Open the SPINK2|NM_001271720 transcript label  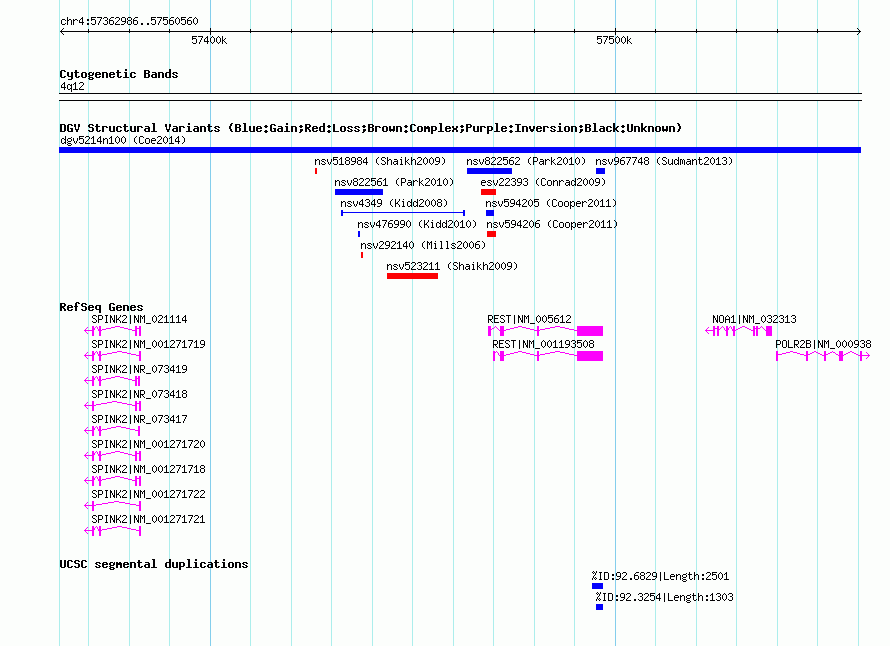148,444
